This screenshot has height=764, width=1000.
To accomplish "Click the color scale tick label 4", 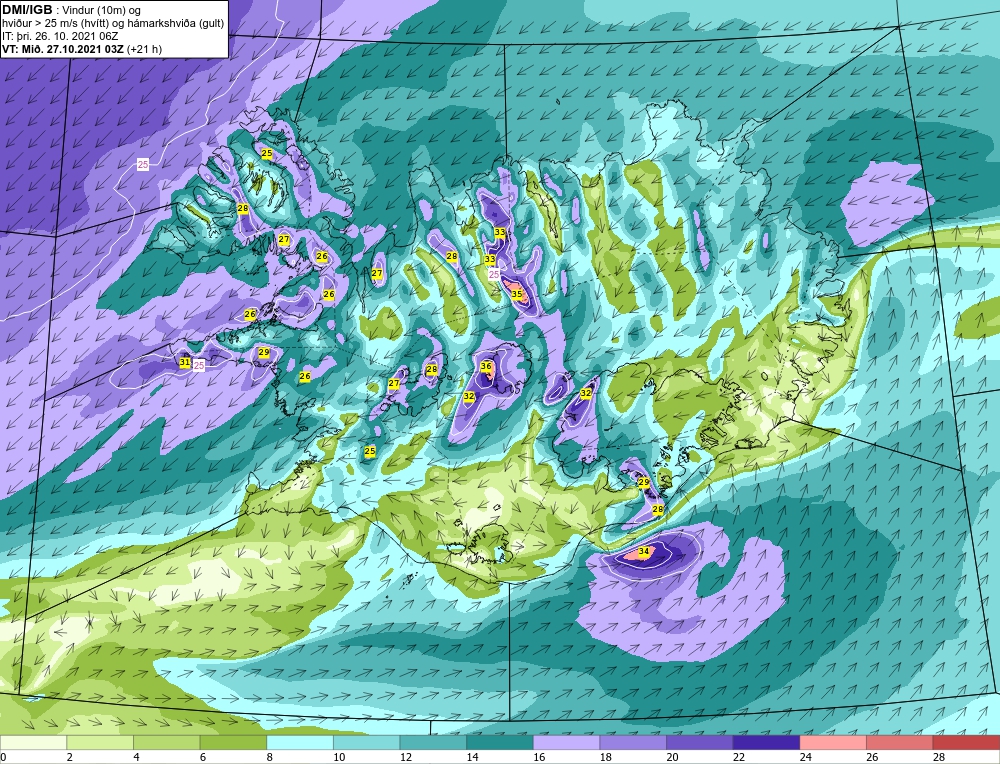I will 136,757.
